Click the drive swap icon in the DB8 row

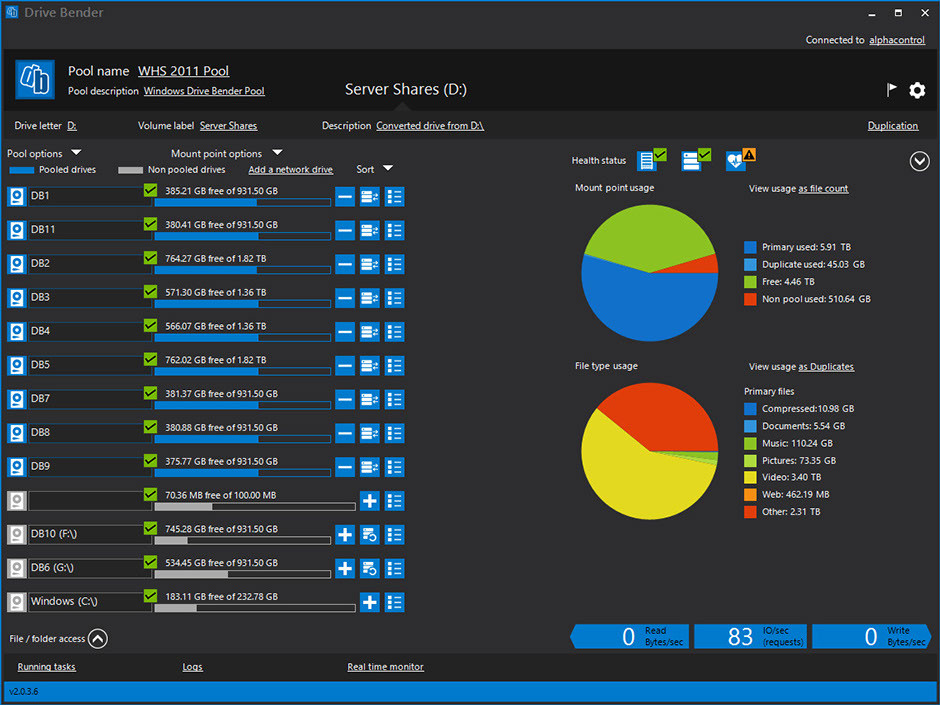370,433
